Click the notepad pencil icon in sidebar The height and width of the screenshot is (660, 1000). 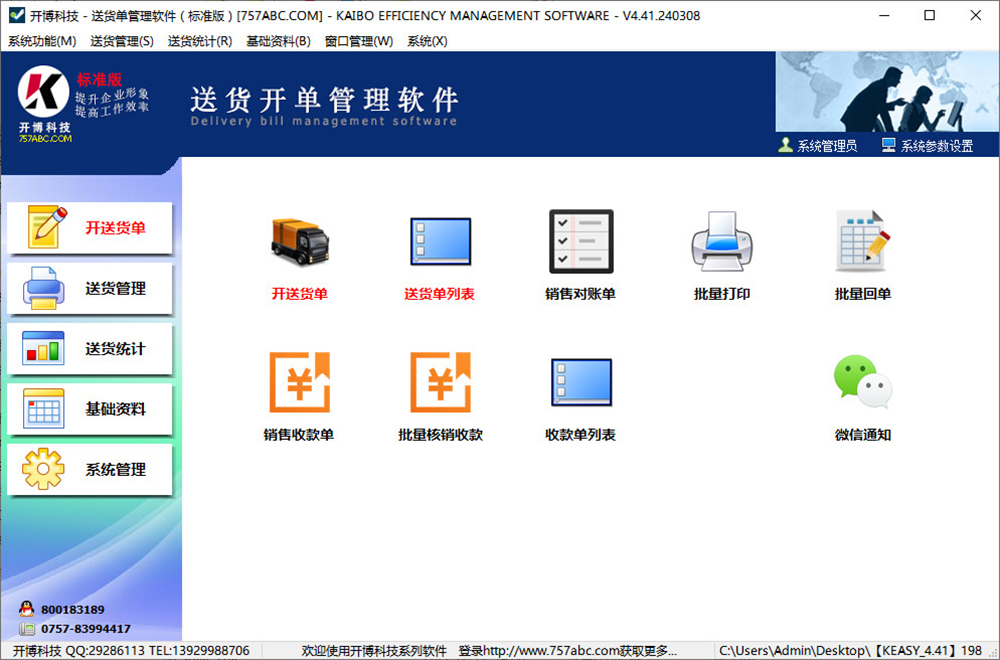[47, 227]
